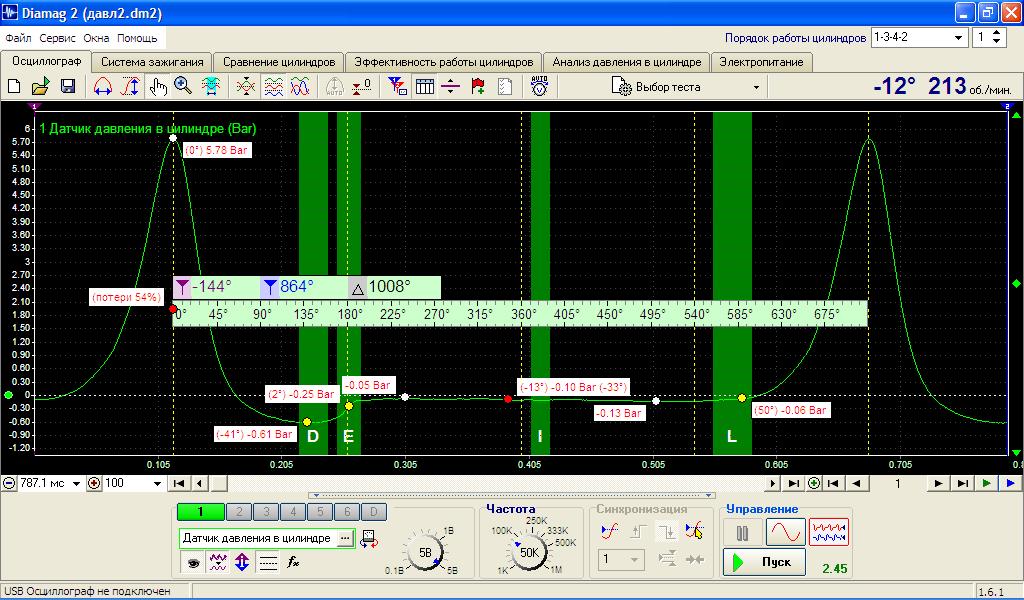Select channel 4 button

tap(293, 512)
